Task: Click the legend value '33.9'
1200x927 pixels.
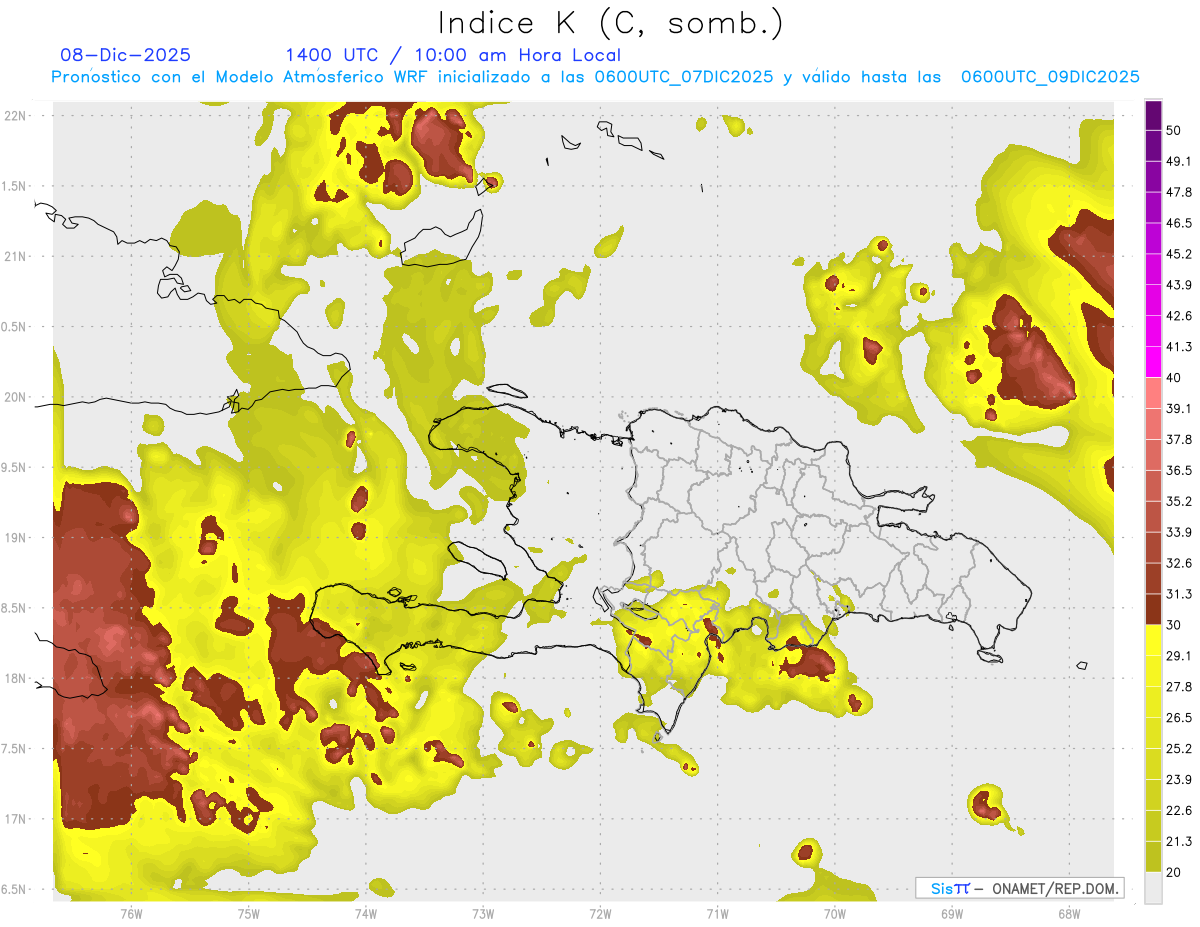Action: (1179, 532)
